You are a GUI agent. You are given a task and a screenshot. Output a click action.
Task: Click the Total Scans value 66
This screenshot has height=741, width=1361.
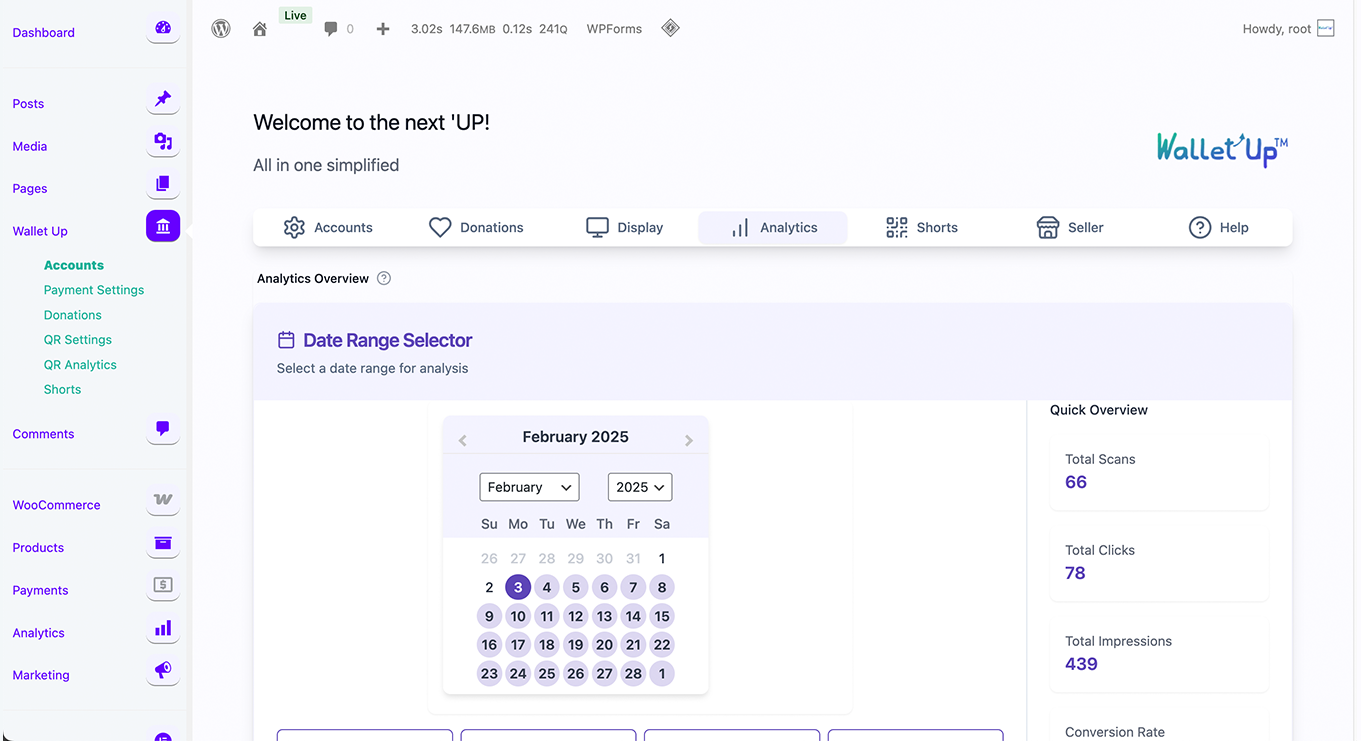[x=1076, y=482]
